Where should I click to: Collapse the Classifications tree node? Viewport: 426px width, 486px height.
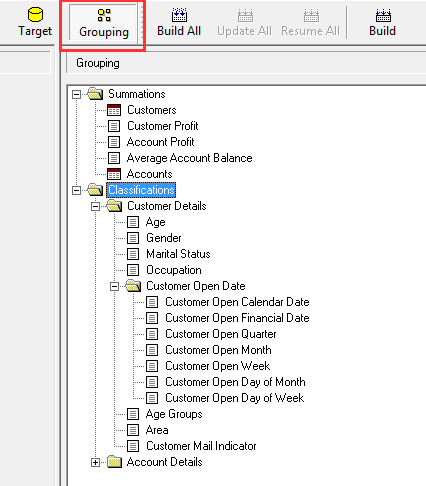[76, 190]
